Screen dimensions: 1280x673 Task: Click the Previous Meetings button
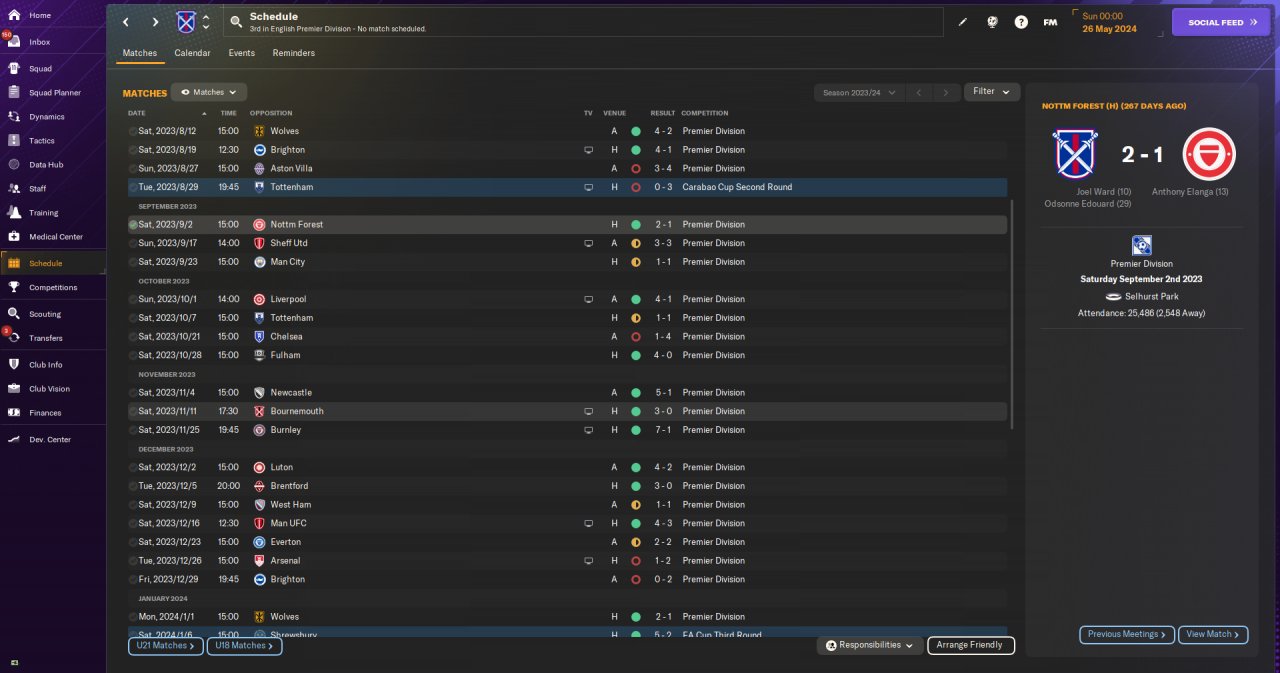click(x=1127, y=635)
